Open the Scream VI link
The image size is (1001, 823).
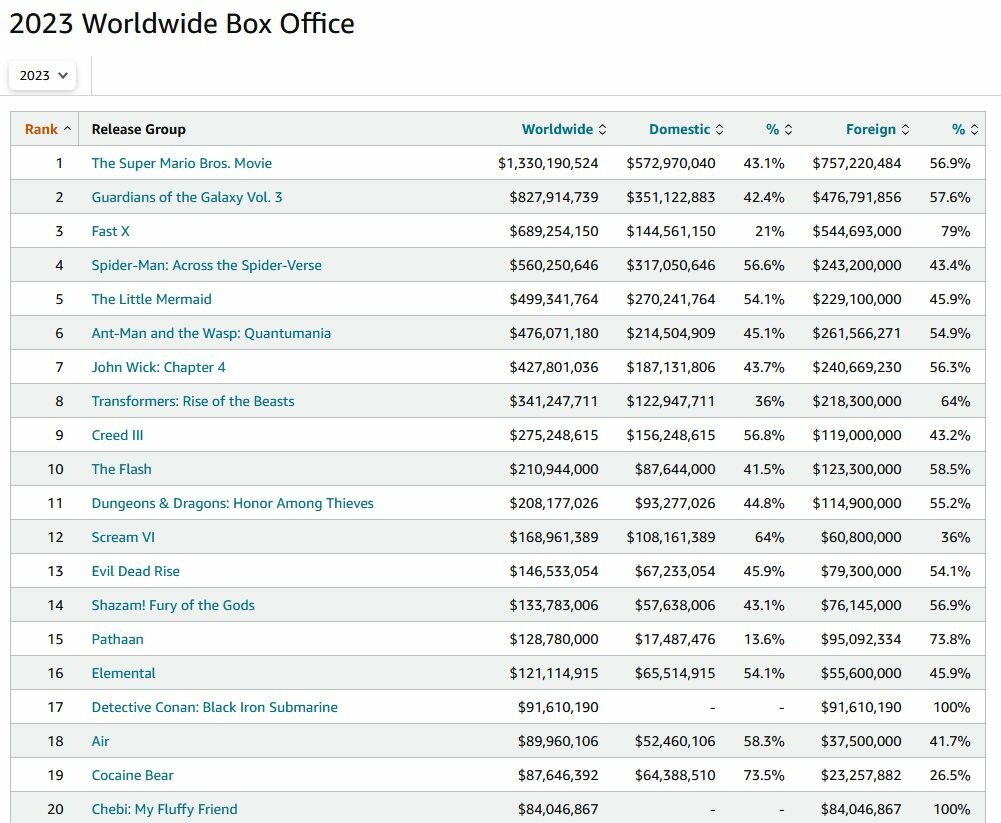123,537
